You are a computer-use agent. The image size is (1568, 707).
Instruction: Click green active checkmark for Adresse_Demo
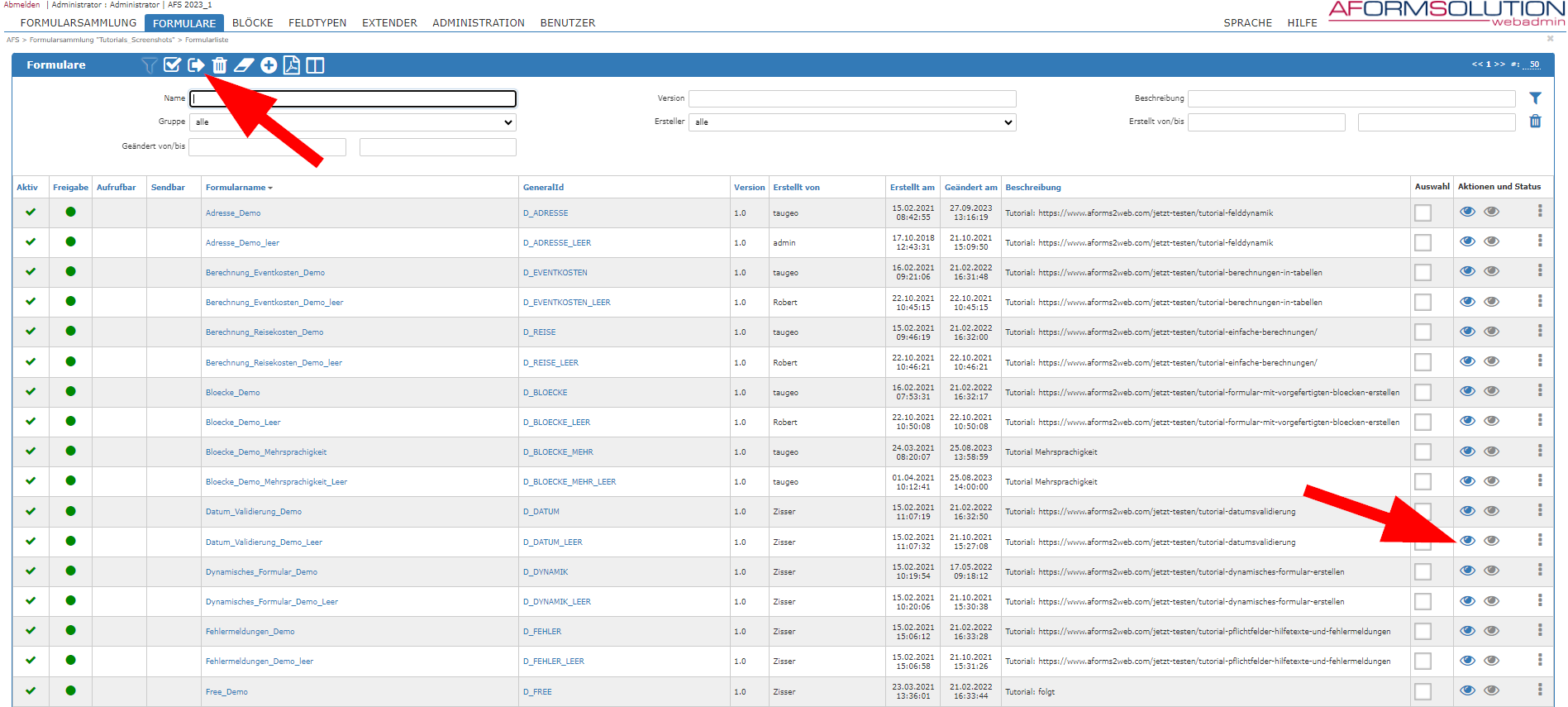tap(31, 212)
